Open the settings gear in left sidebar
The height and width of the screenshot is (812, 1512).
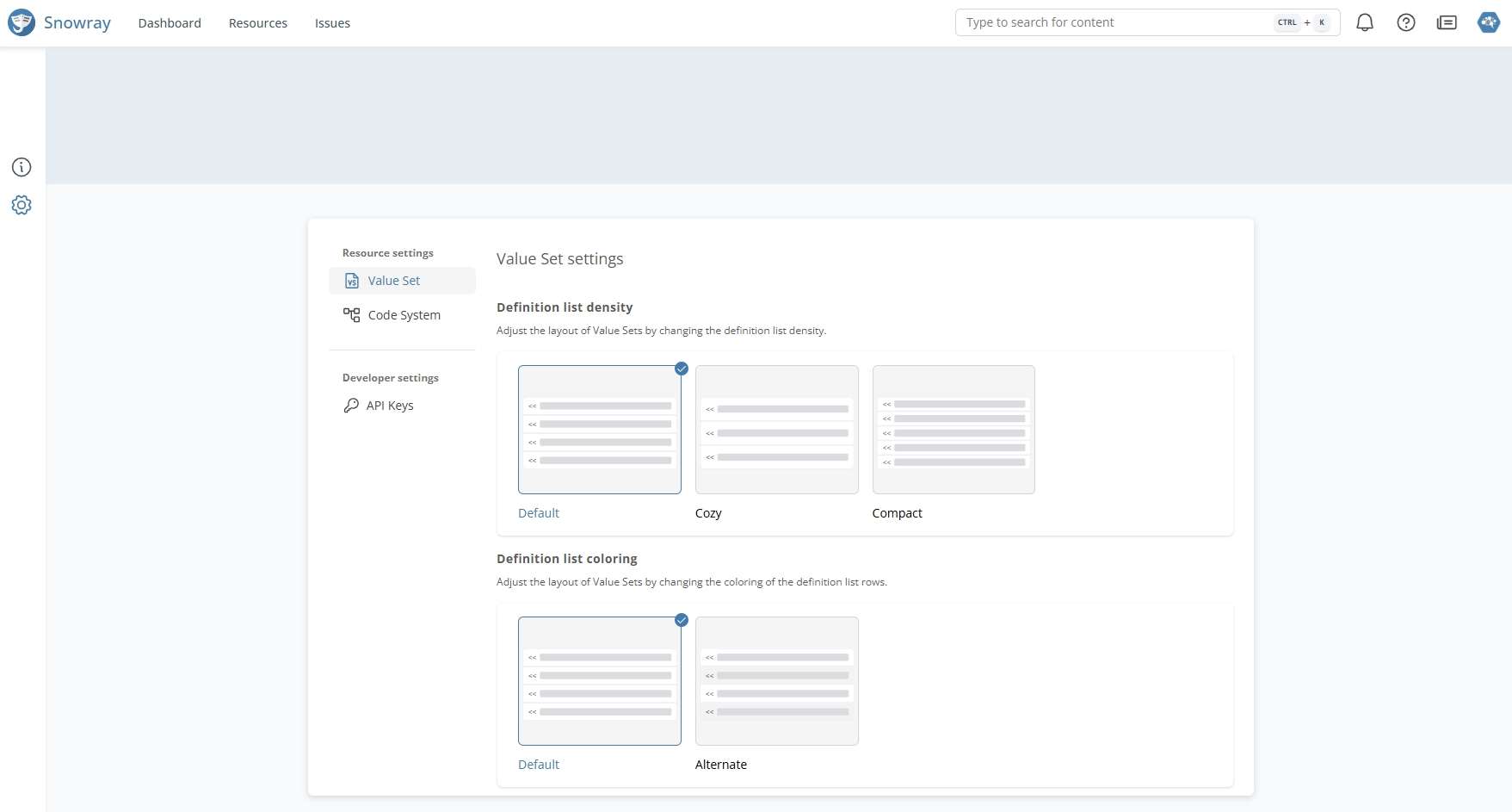point(22,205)
